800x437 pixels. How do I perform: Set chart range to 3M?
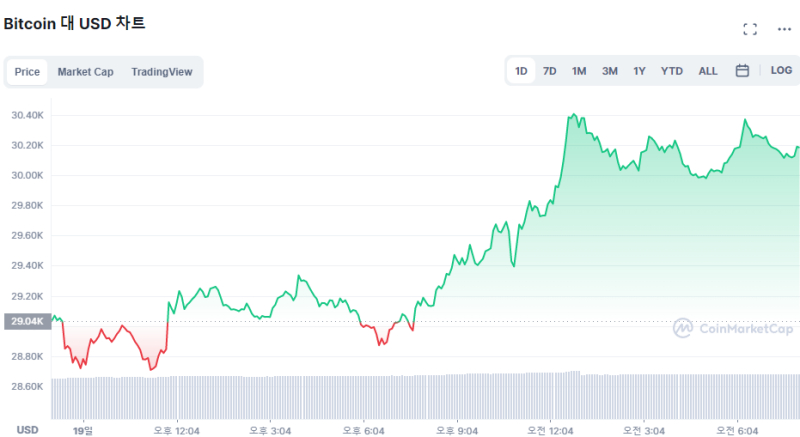609,71
